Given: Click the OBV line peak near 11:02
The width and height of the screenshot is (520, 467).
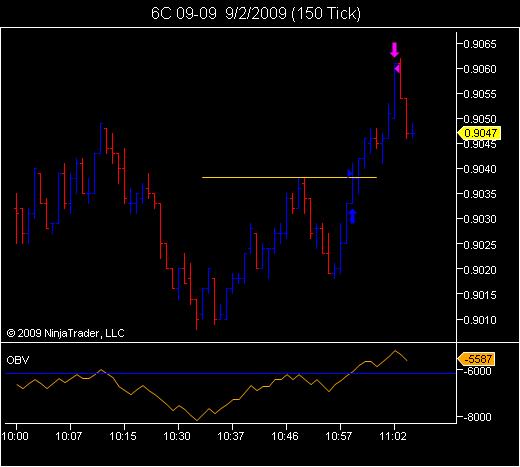Looking at the screenshot, I should click(x=395, y=351).
